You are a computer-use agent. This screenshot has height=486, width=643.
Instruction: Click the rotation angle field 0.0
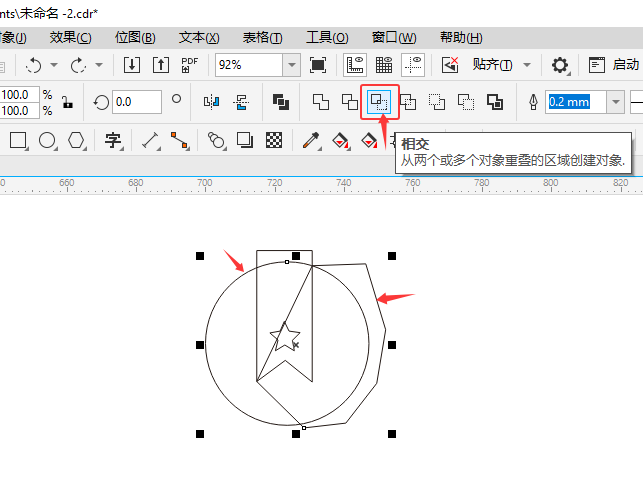point(137,102)
